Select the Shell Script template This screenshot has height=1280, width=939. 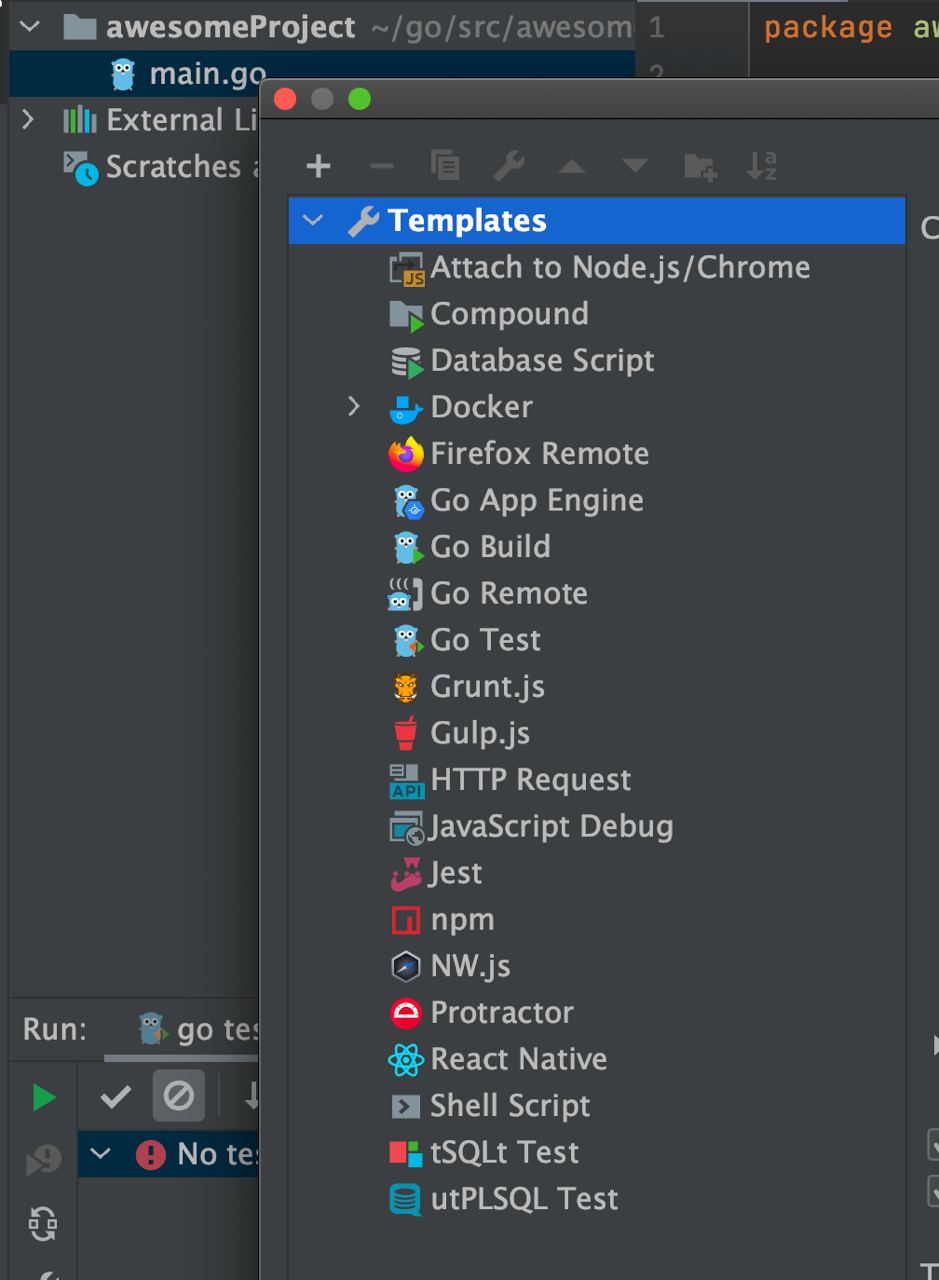pos(510,1106)
